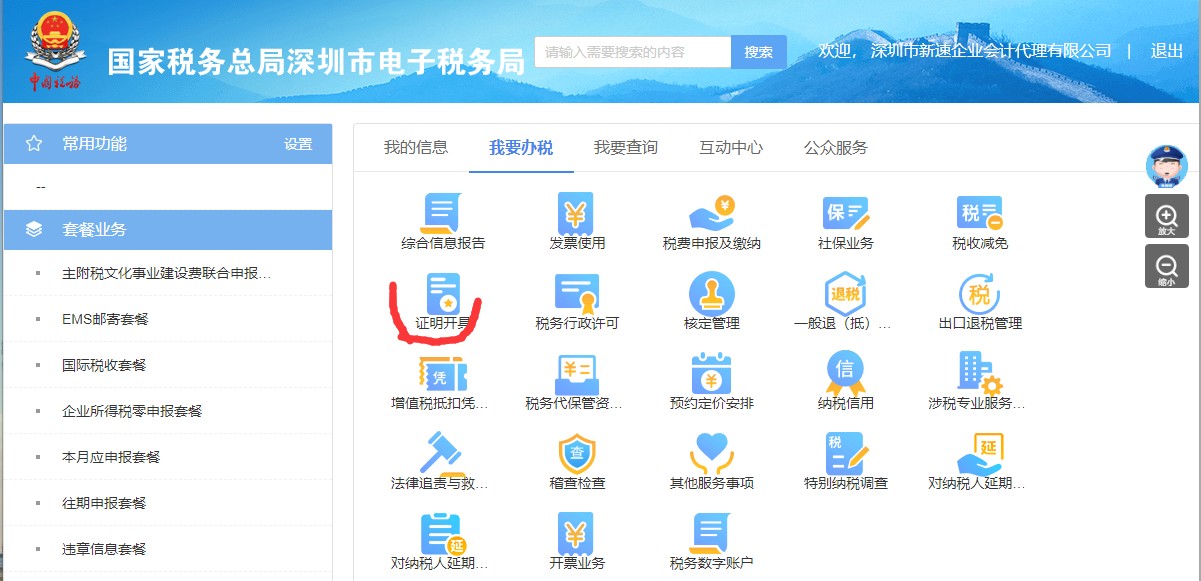Zoom out with the 缩小 button

[1166, 267]
